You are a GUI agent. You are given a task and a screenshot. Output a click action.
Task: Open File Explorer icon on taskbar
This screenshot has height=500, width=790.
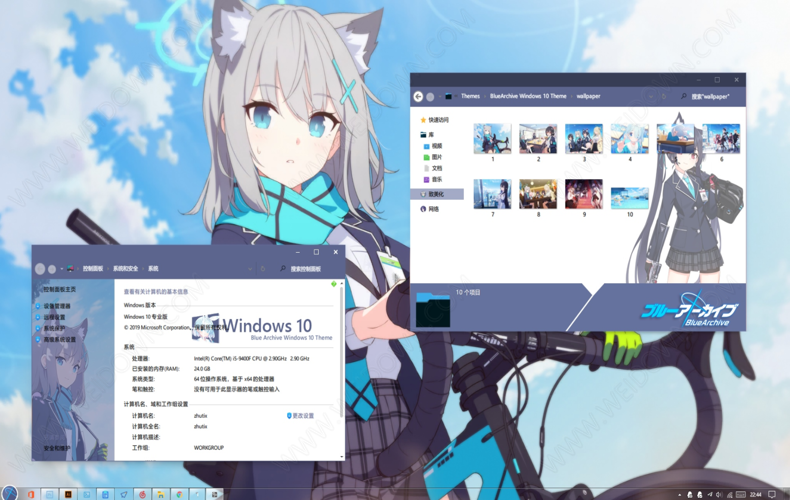pos(161,494)
